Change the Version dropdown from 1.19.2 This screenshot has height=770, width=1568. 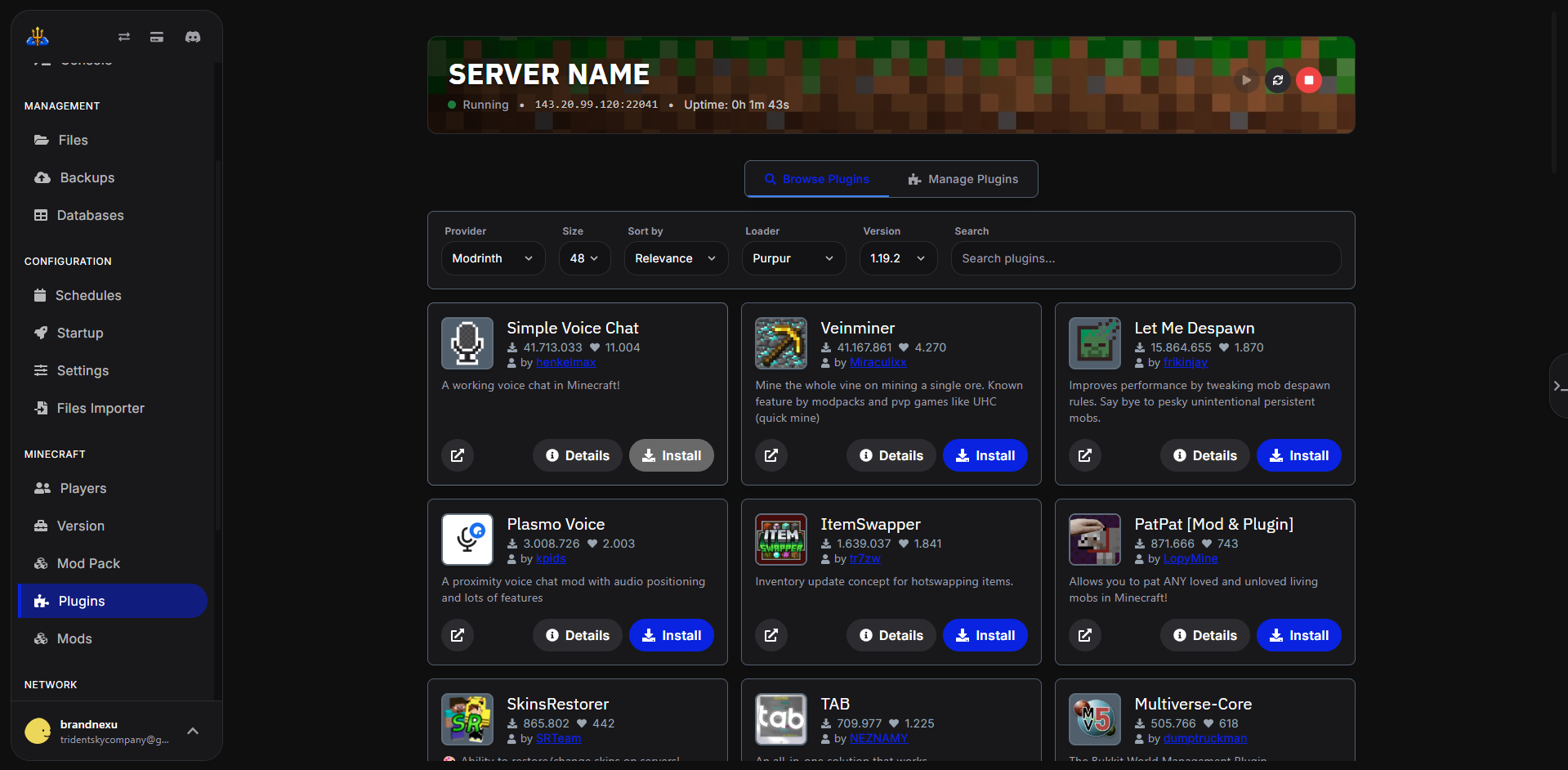(x=897, y=258)
